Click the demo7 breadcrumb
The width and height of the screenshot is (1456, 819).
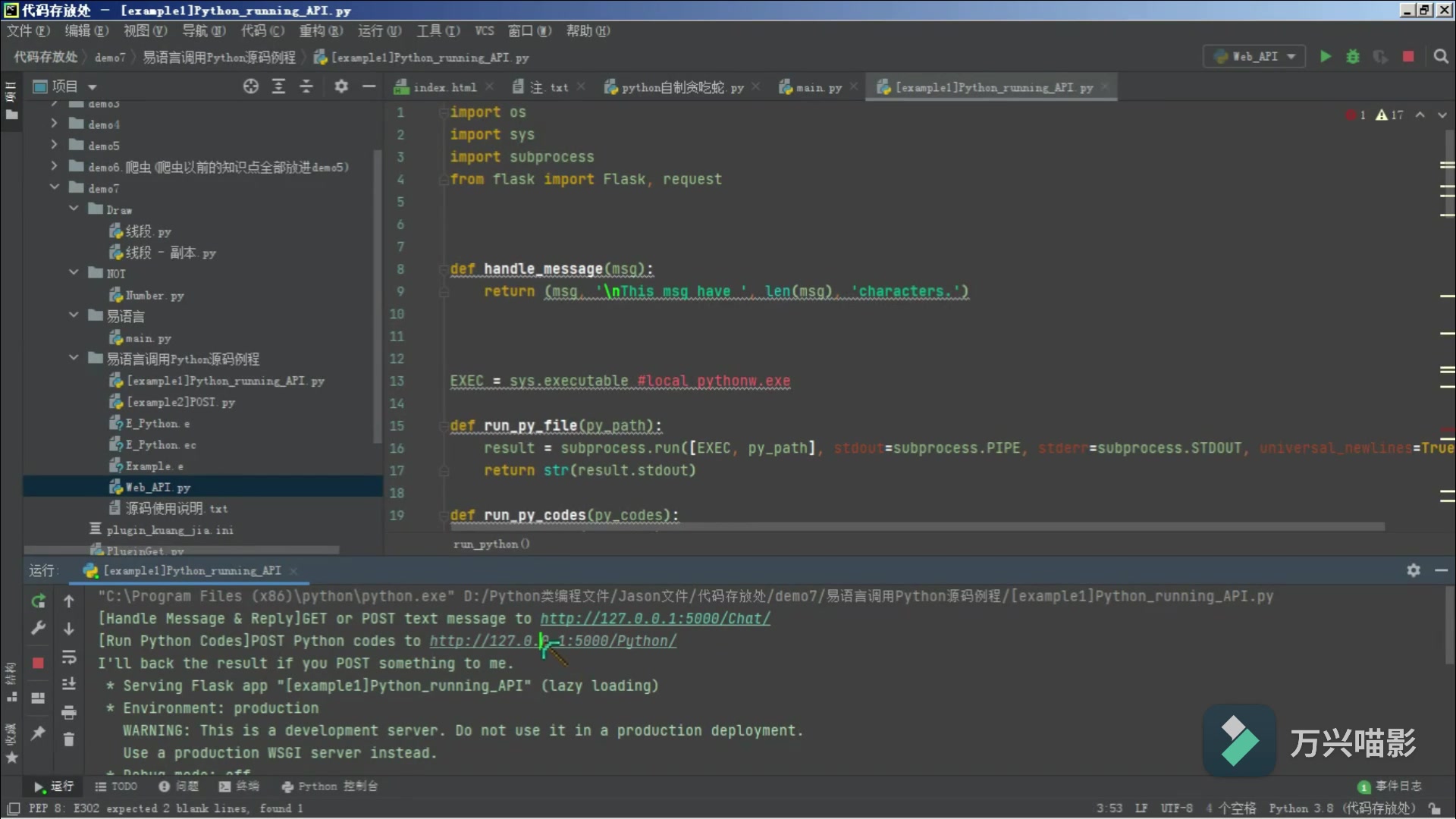click(110, 58)
